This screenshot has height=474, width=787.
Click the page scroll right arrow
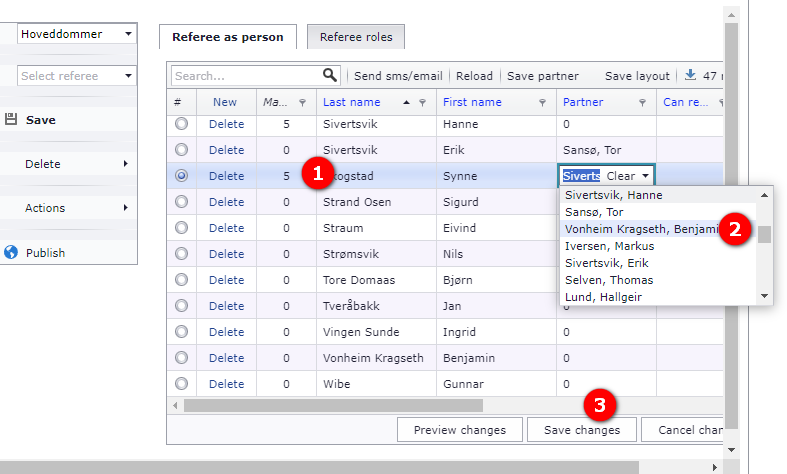[x=714, y=467]
